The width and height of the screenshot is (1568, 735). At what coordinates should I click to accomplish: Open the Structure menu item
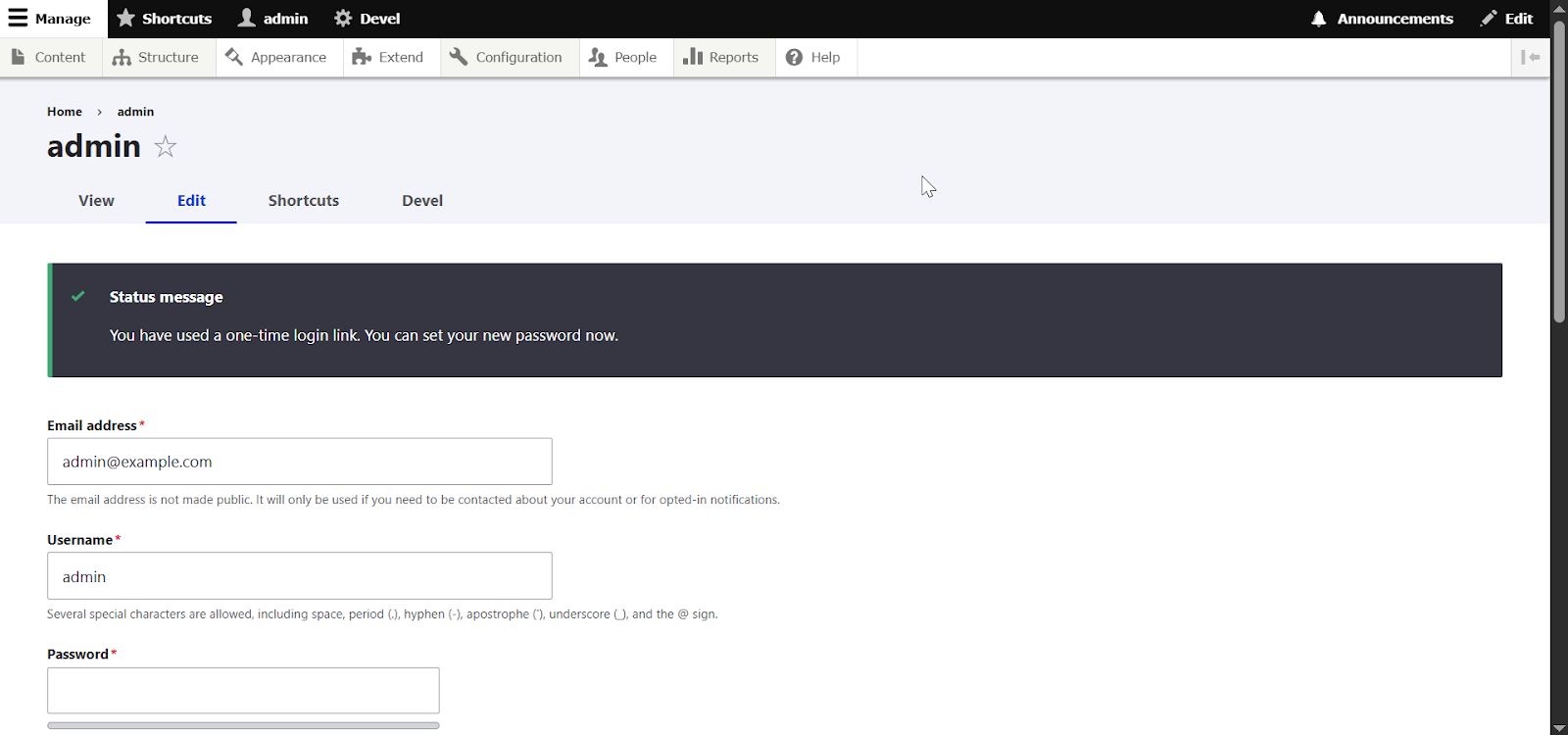(x=156, y=58)
